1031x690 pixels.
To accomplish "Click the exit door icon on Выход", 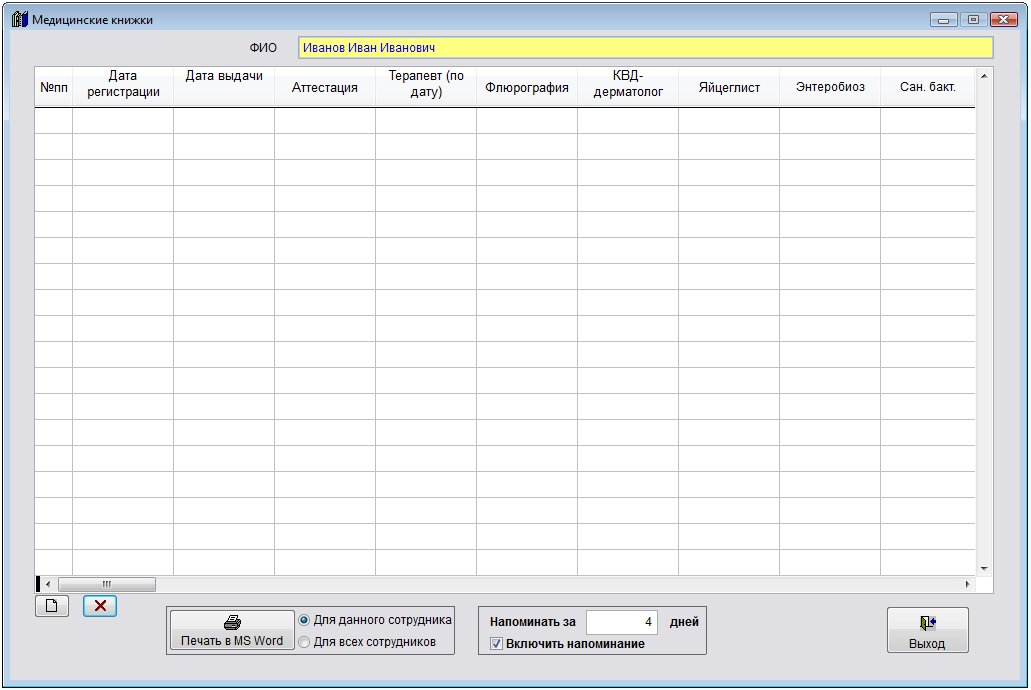I will [x=928, y=622].
